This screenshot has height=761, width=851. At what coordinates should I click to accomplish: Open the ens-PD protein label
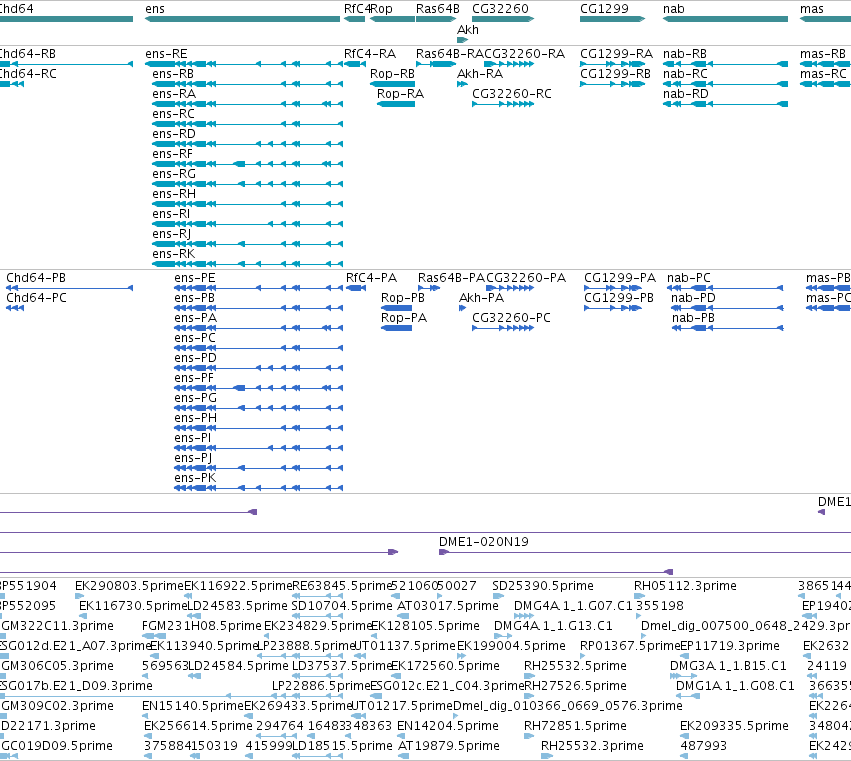click(x=195, y=358)
